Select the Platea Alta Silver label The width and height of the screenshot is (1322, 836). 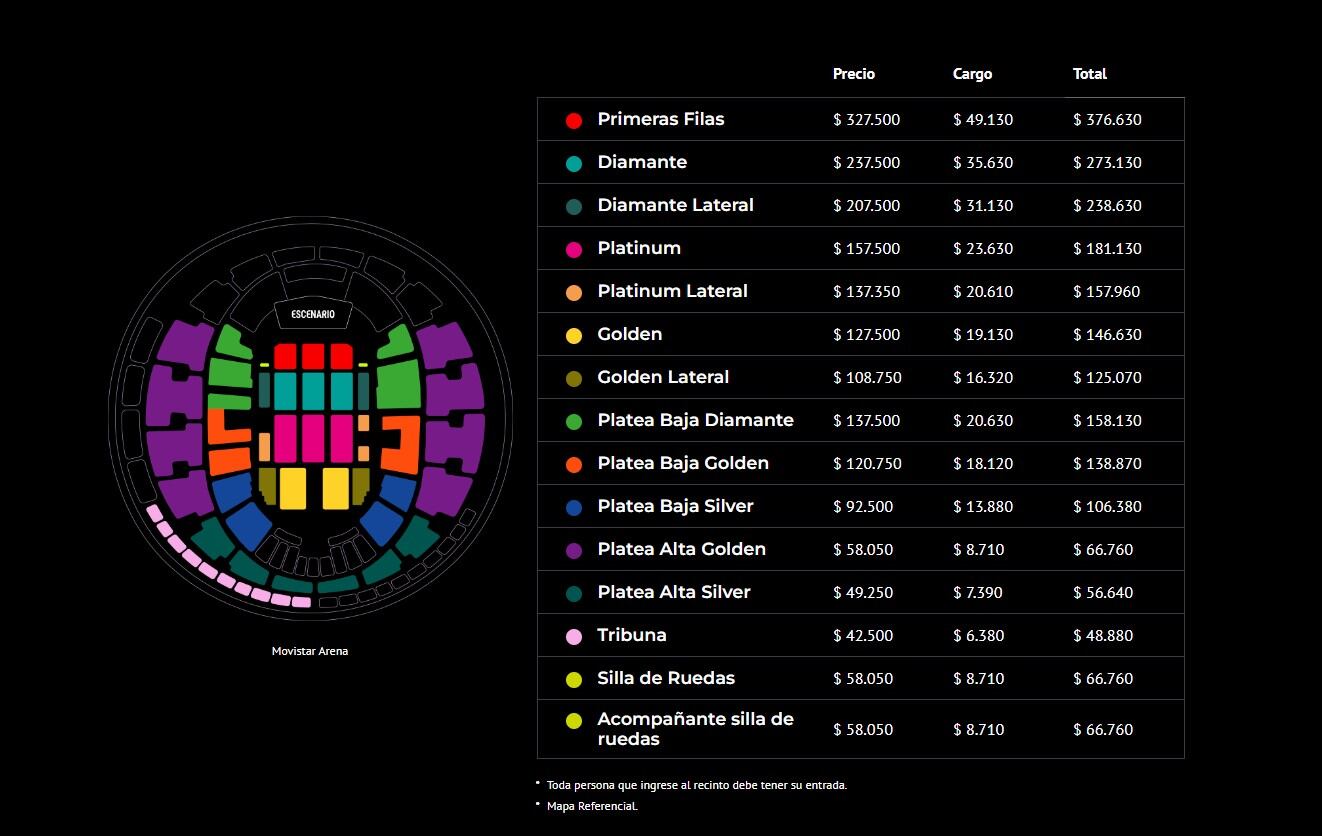point(674,592)
